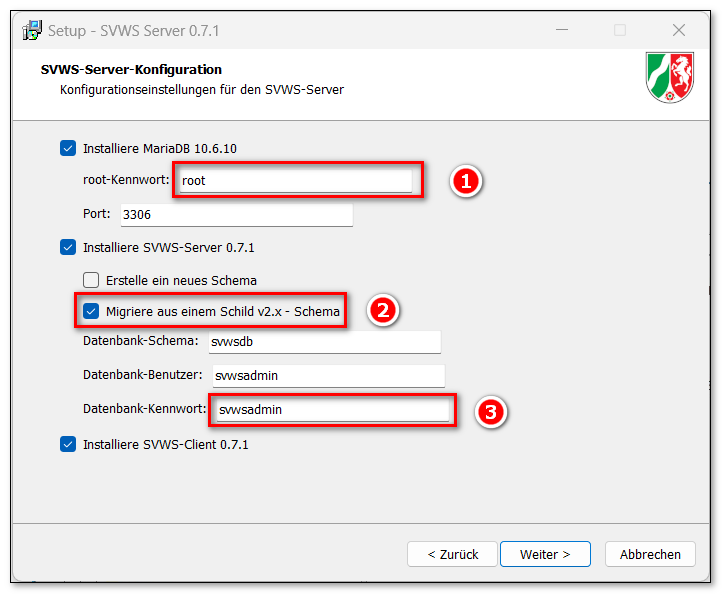Click the Datenbank-Kennwort label
722x594 pixels.
(x=145, y=409)
